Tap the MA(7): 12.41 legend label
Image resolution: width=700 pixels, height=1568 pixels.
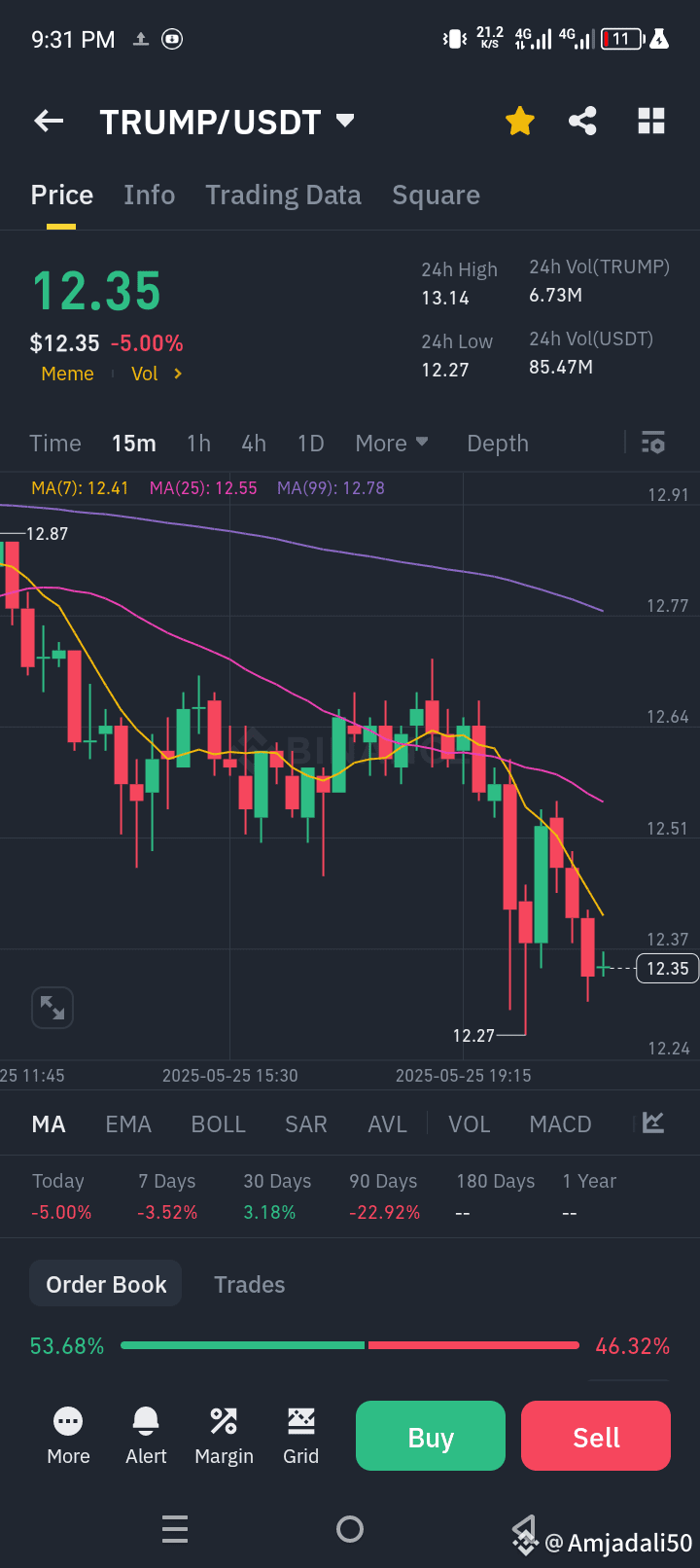(x=80, y=488)
